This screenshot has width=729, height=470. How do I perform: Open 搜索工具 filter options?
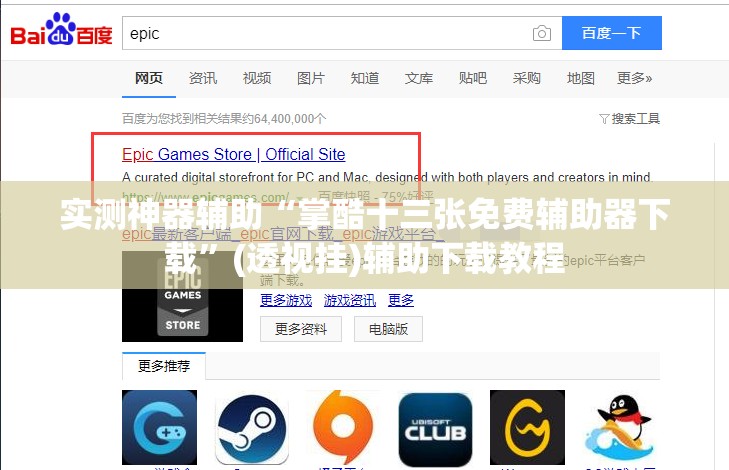pos(630,119)
